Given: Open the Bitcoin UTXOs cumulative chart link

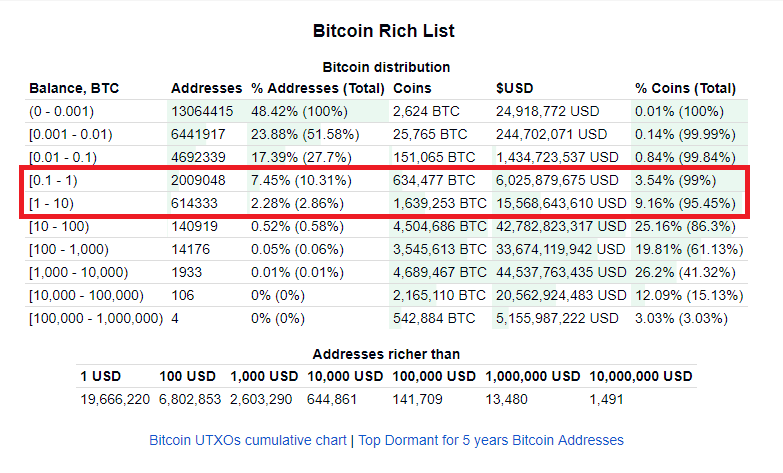Looking at the screenshot, I should click(x=248, y=440).
